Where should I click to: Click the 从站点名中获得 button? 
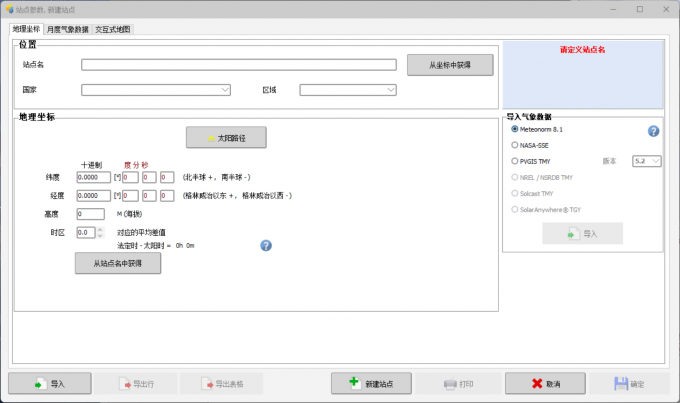pos(118,263)
